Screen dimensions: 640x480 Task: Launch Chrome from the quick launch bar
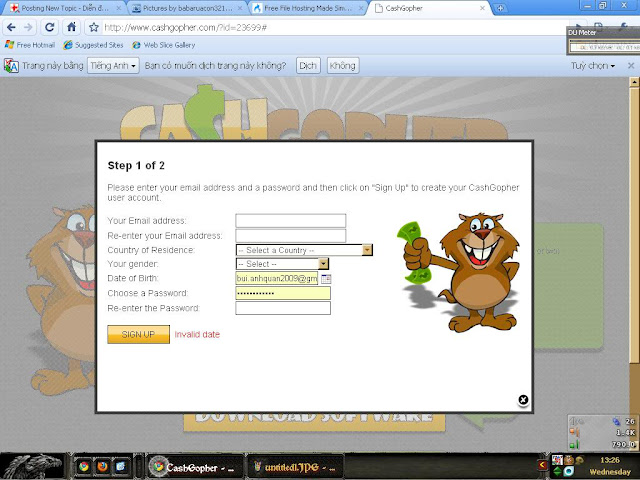pyautogui.click(x=84, y=466)
